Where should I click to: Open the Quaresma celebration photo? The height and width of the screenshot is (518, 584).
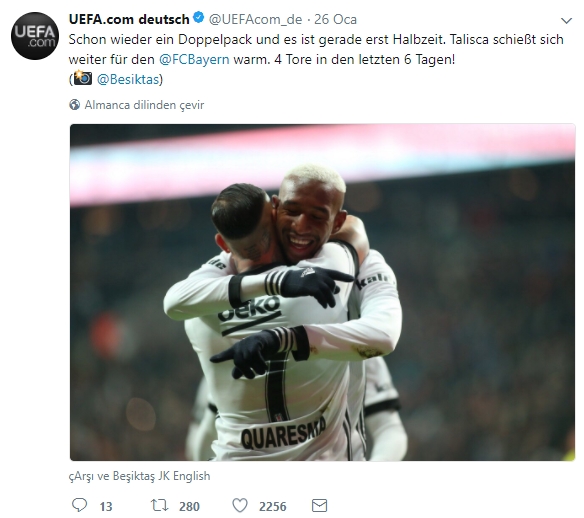tap(323, 292)
